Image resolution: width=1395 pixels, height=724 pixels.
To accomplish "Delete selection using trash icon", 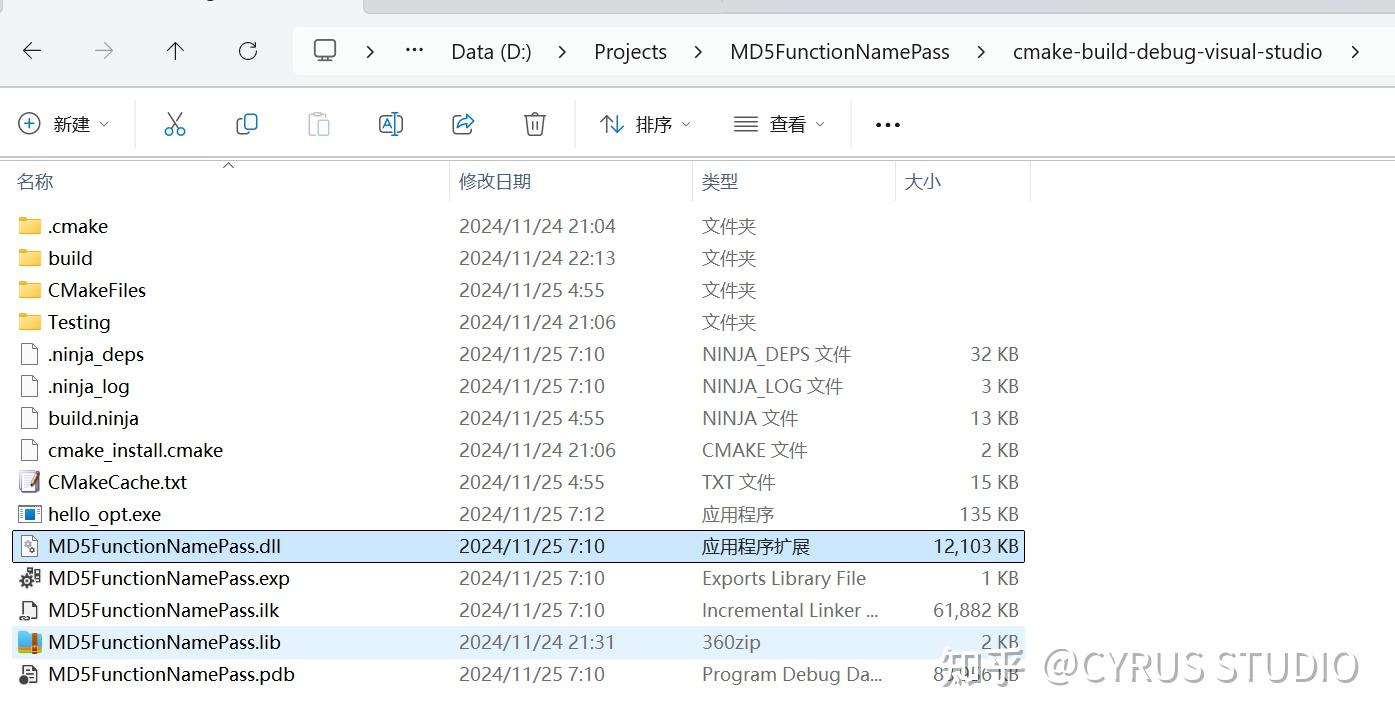I will [x=534, y=123].
